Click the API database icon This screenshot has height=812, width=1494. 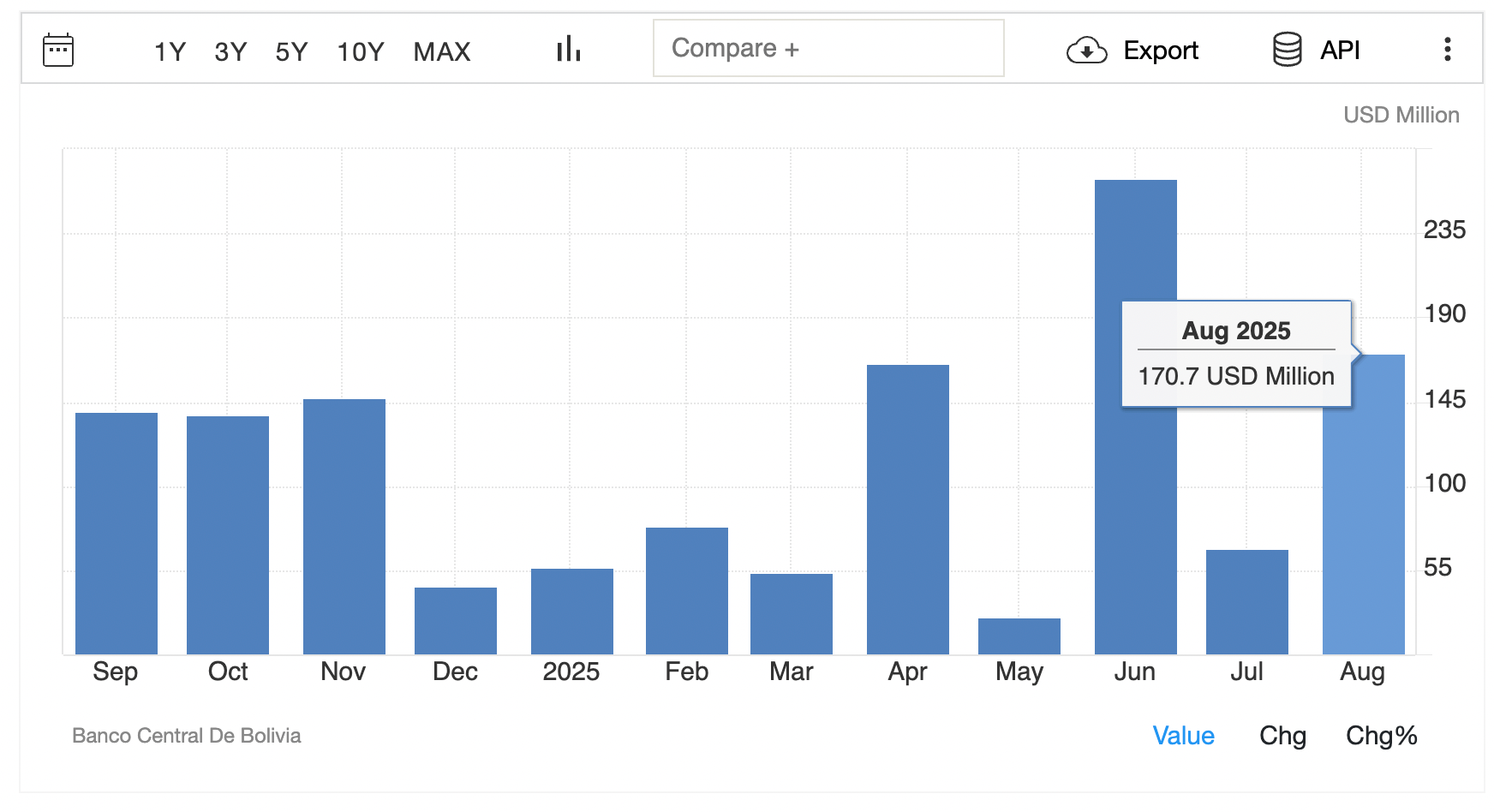(1287, 50)
